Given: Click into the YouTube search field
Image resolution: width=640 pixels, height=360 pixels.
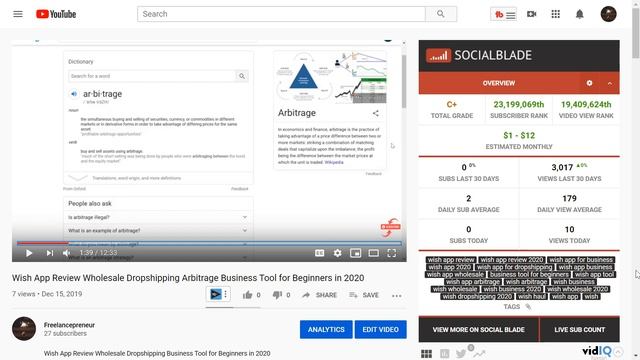Looking at the screenshot, I should [x=281, y=14].
